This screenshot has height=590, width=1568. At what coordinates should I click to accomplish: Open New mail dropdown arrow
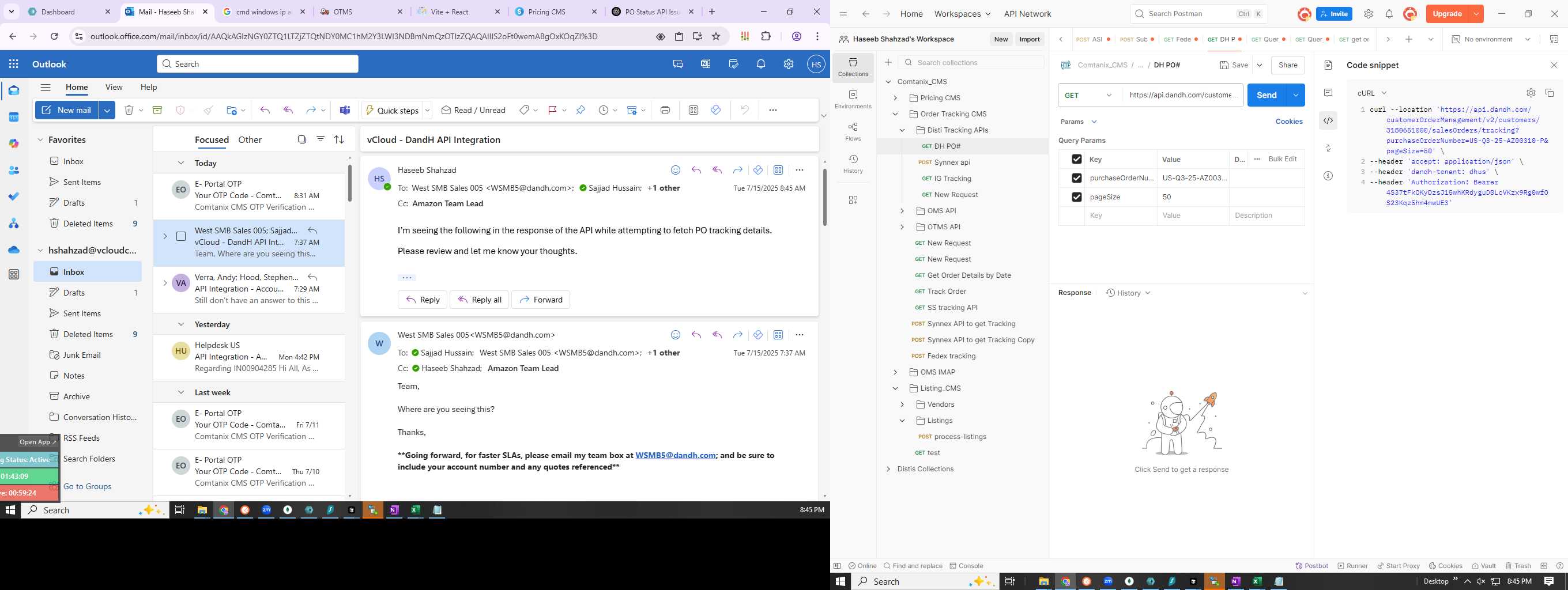(107, 110)
